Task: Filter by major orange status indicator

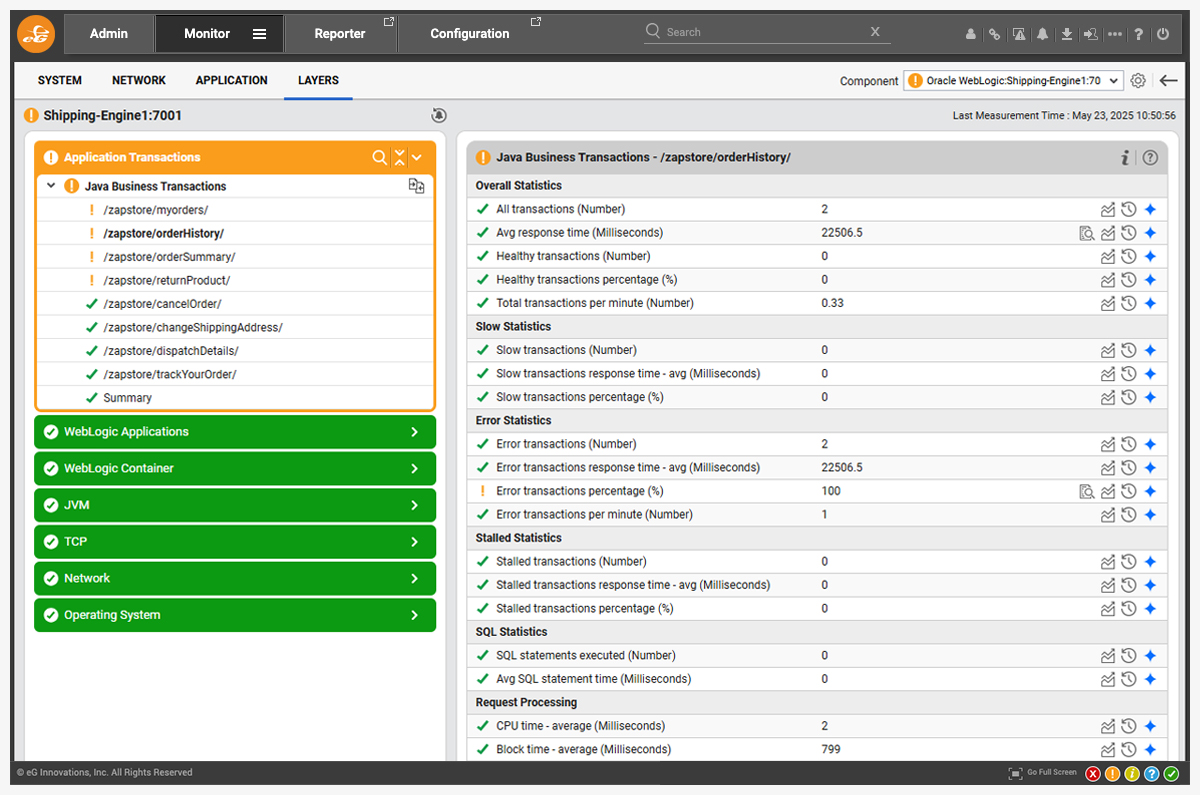Action: coord(1112,774)
